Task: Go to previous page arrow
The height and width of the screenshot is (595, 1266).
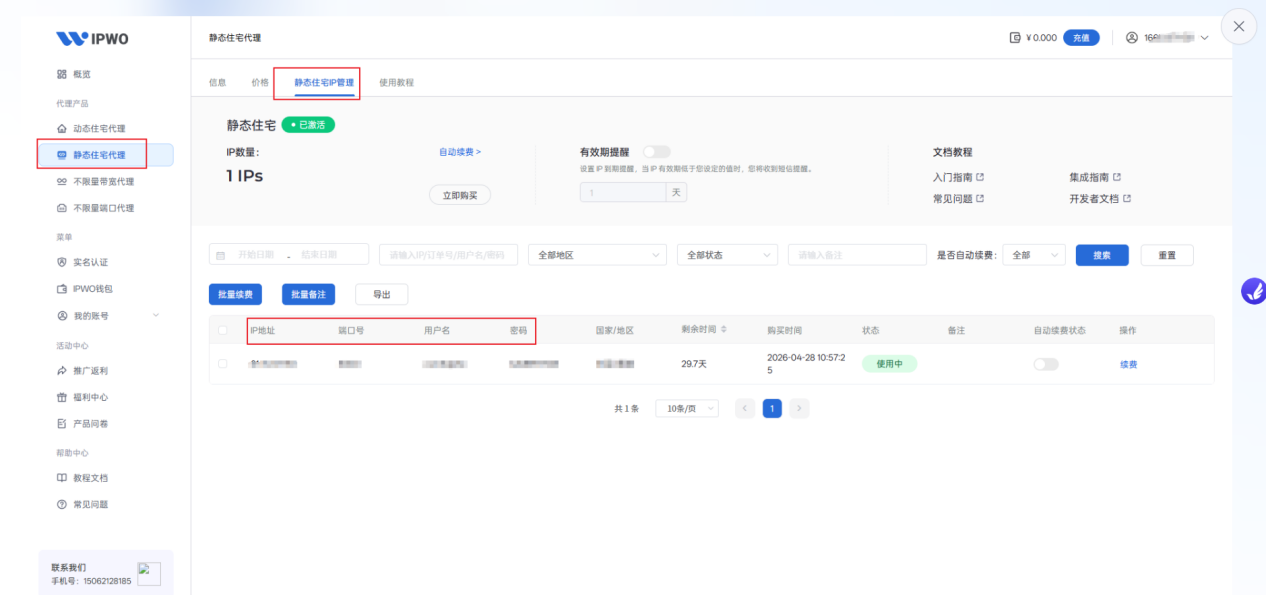Action: coord(745,408)
